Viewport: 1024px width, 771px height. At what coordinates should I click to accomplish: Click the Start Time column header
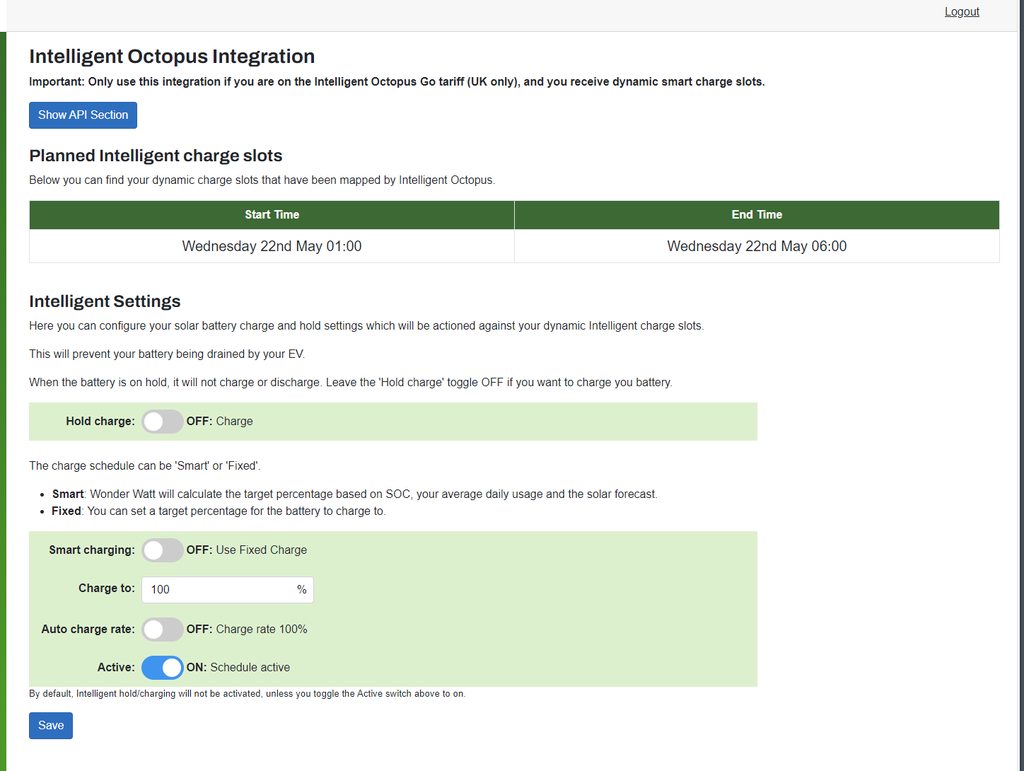coord(272,215)
